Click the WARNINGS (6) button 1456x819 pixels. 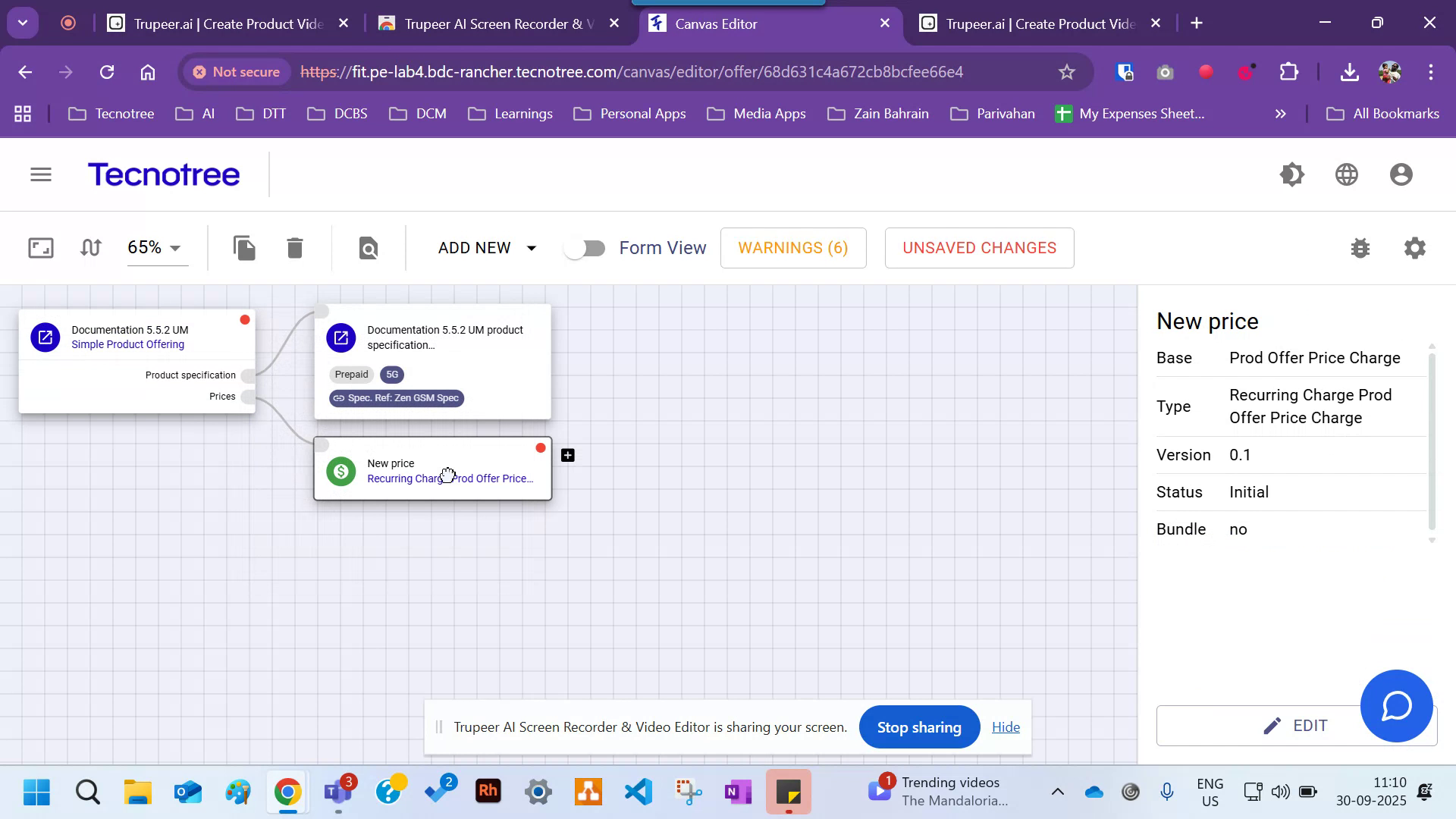point(793,248)
